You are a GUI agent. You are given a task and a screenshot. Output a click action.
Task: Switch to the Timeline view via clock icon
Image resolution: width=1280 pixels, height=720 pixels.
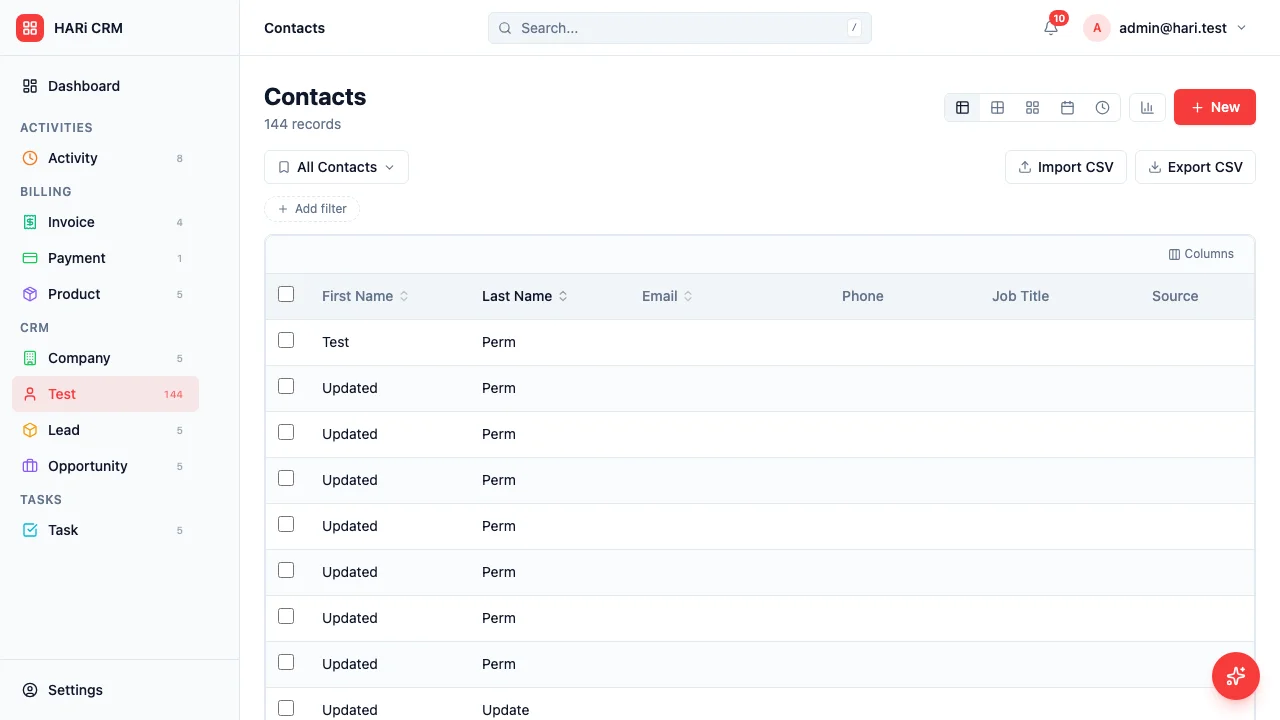pos(1102,107)
